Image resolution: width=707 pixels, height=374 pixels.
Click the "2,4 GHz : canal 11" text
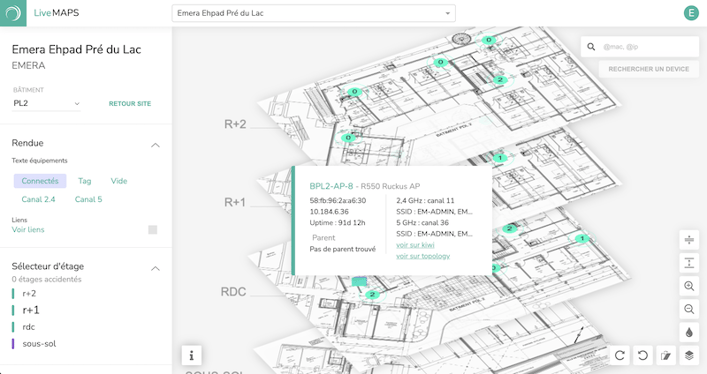[x=425, y=200]
